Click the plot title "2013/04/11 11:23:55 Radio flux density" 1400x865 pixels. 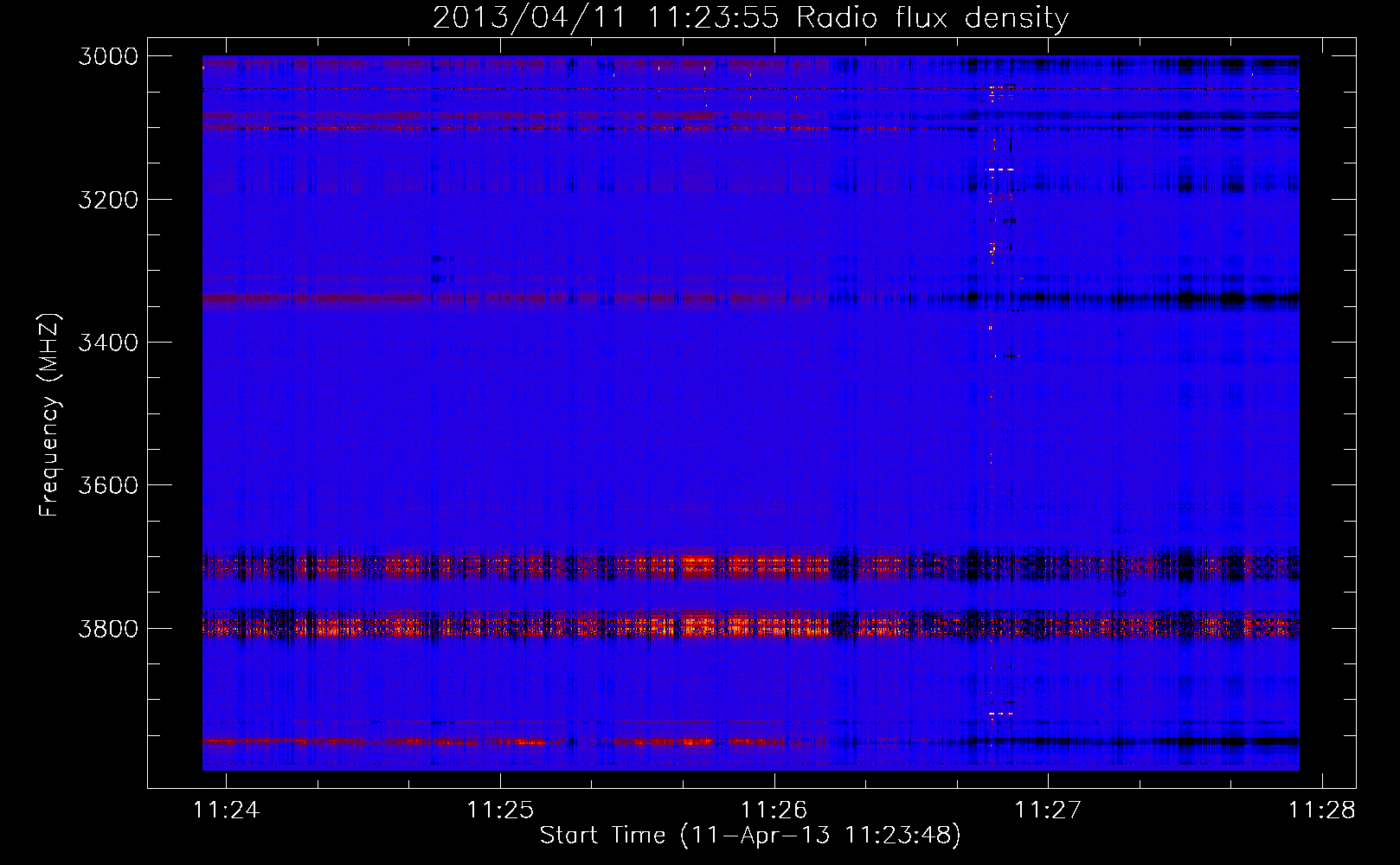click(x=750, y=18)
